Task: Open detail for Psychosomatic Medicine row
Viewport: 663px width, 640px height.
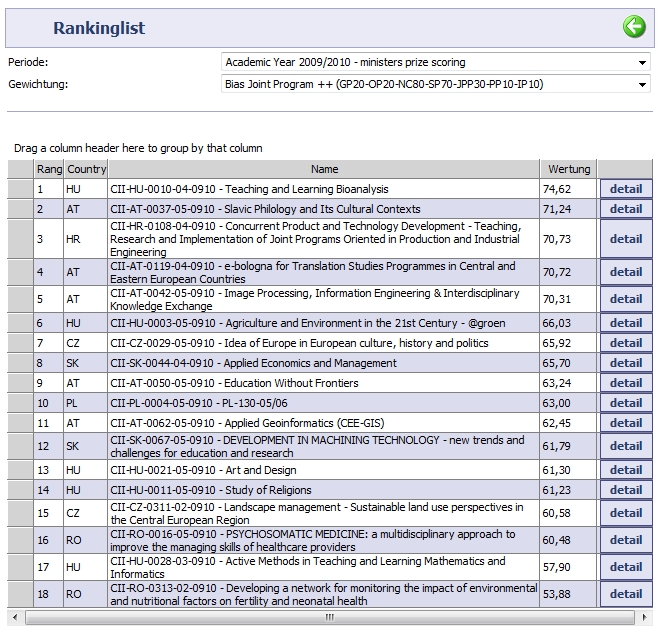Action: [626, 540]
